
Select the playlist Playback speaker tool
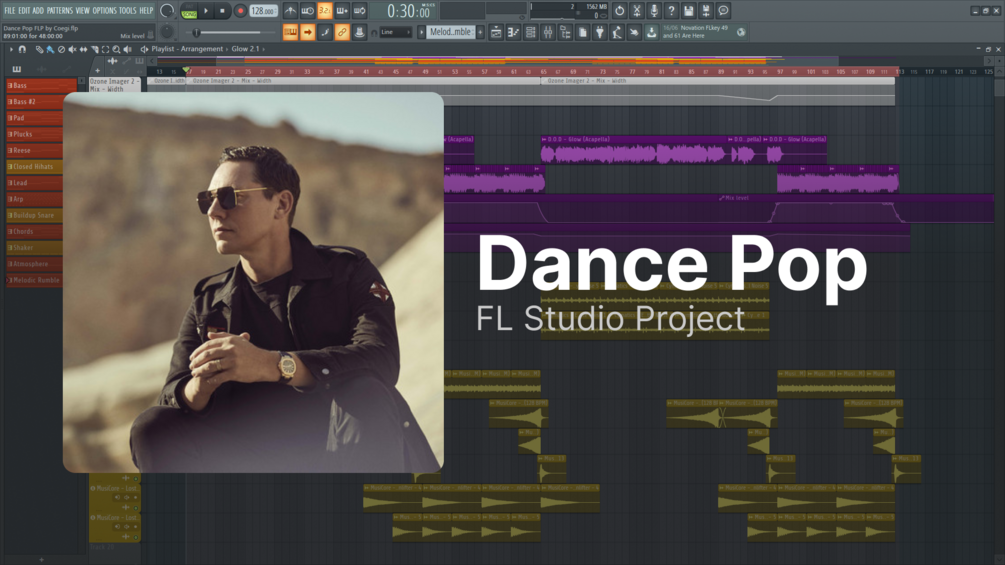pos(128,49)
